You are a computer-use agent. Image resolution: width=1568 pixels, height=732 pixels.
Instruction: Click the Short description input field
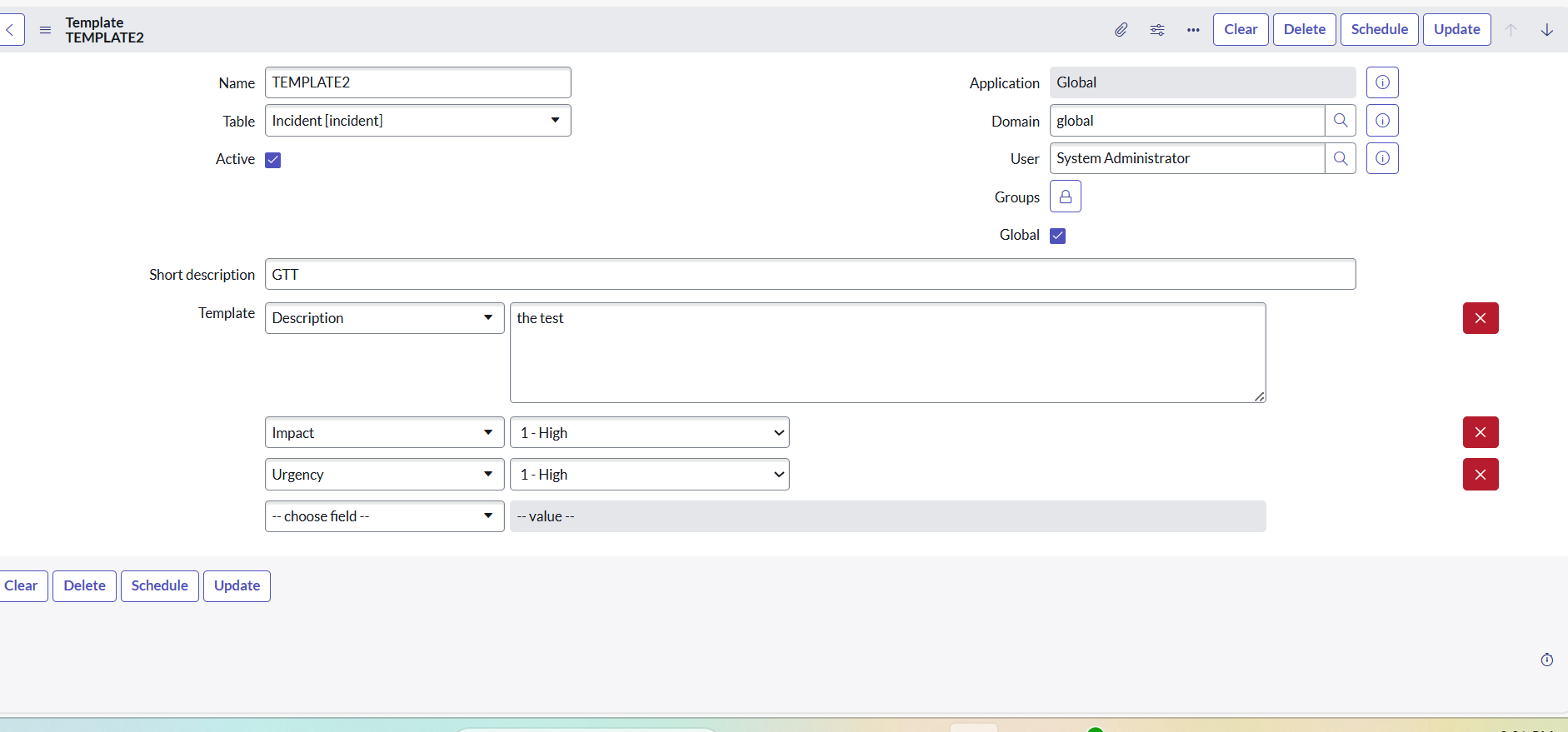[x=811, y=274]
